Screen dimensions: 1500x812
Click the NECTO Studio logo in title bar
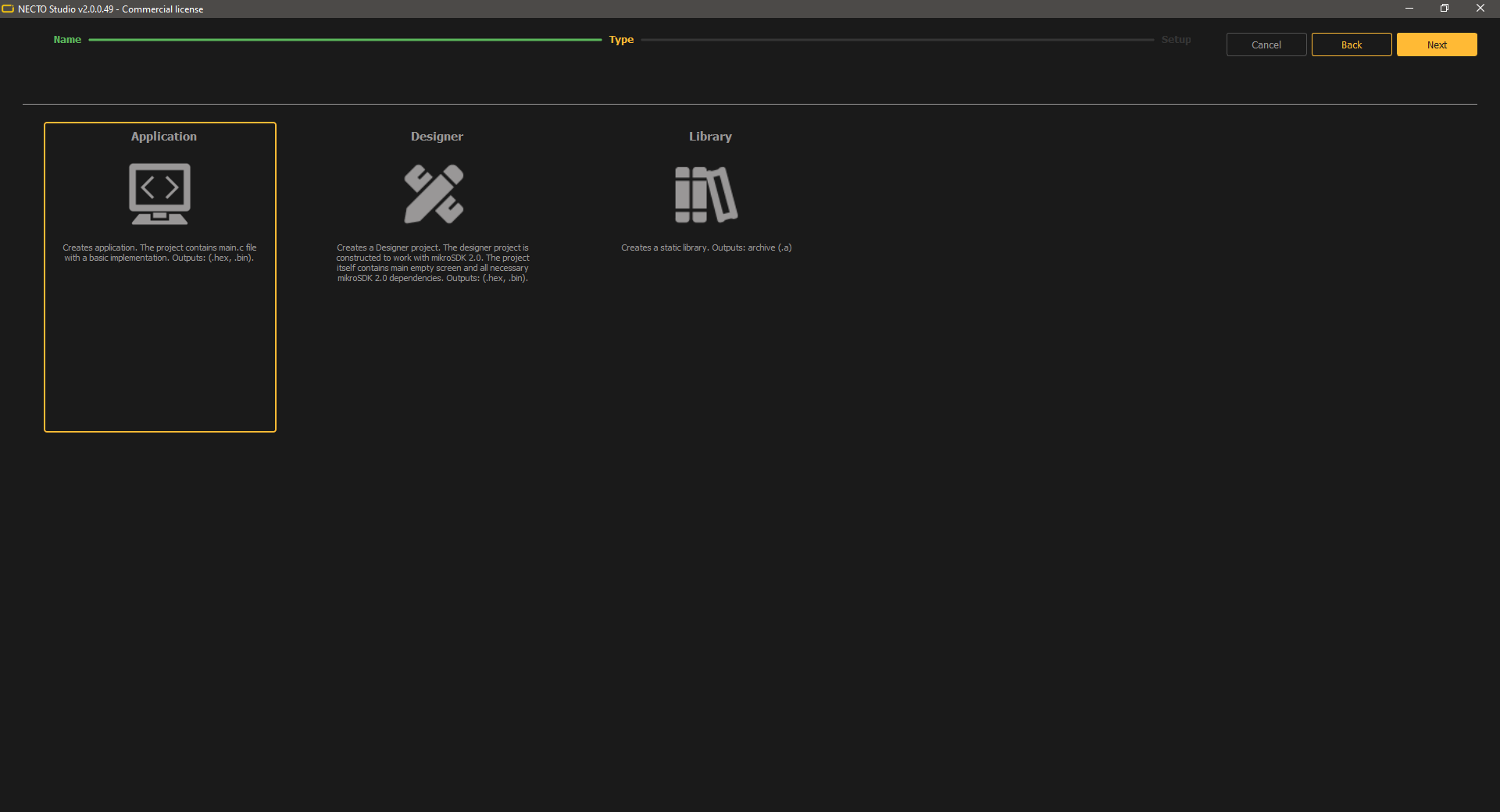coord(9,9)
